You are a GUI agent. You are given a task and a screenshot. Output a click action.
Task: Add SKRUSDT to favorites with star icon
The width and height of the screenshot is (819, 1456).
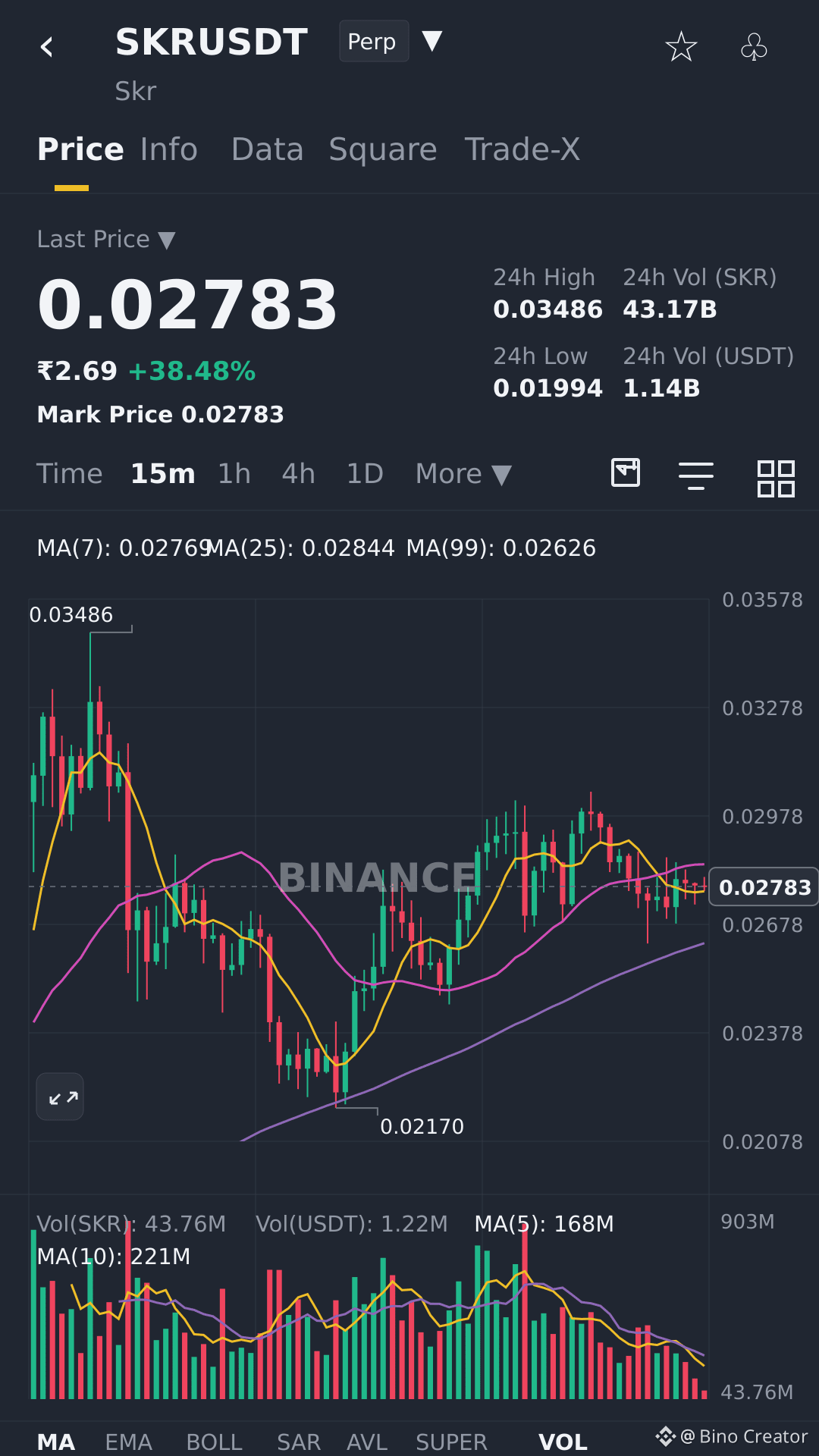[x=681, y=47]
